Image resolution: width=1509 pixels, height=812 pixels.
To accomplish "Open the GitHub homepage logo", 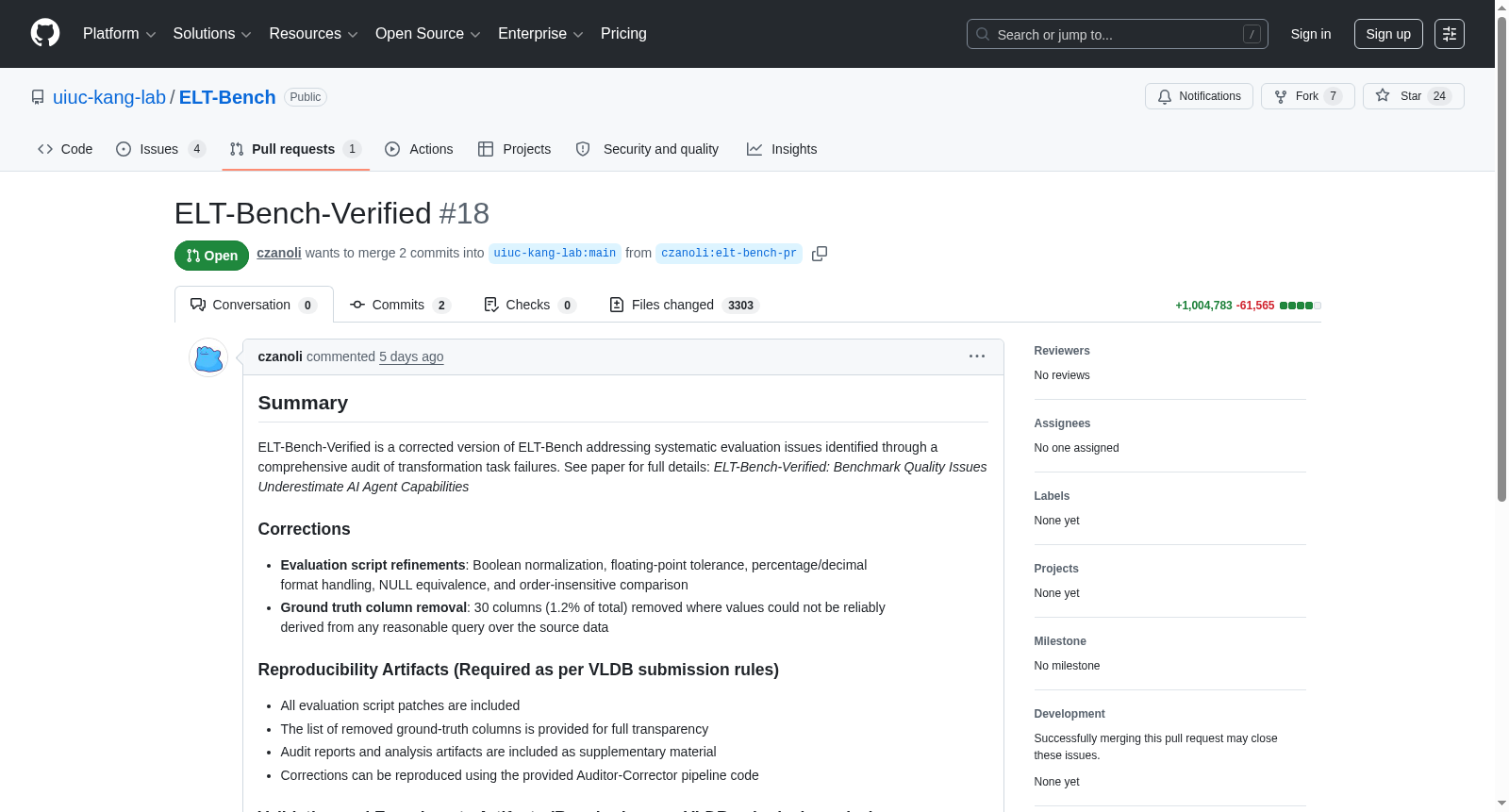I will click(x=45, y=33).
